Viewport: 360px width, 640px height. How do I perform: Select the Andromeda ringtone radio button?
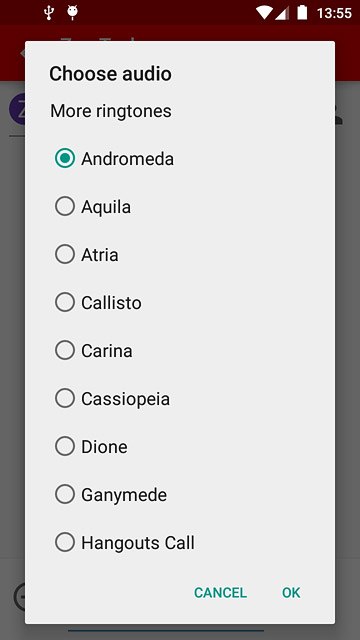65,158
